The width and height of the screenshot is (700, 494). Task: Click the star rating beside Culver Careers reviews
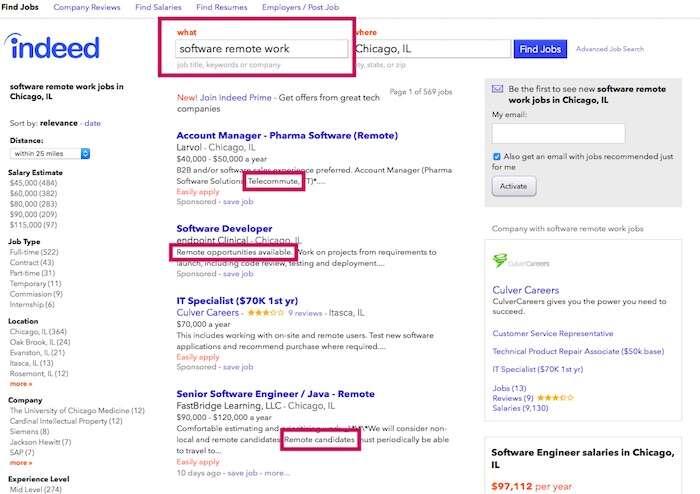click(266, 313)
